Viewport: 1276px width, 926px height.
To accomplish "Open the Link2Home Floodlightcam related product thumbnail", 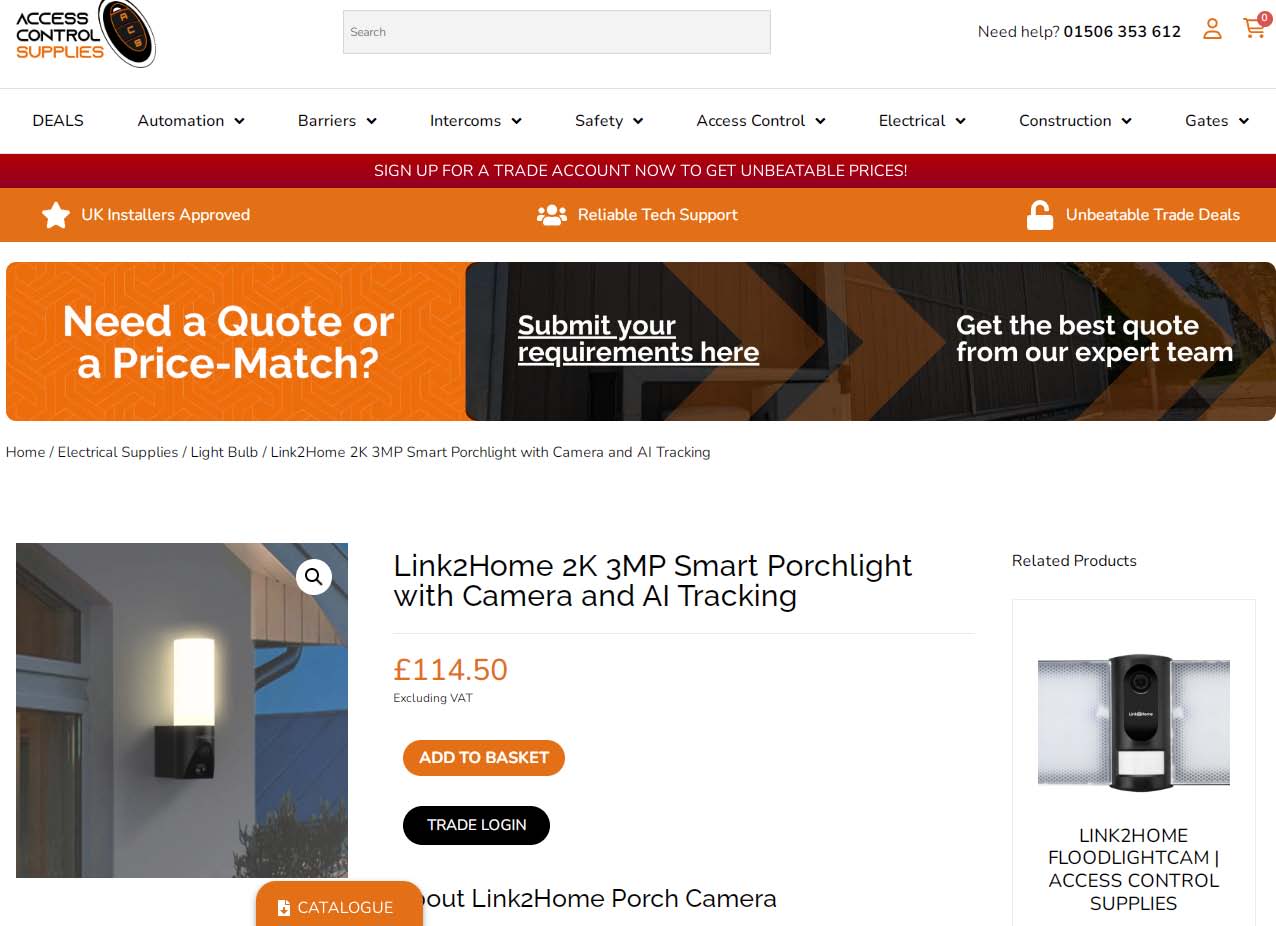I will [1134, 720].
